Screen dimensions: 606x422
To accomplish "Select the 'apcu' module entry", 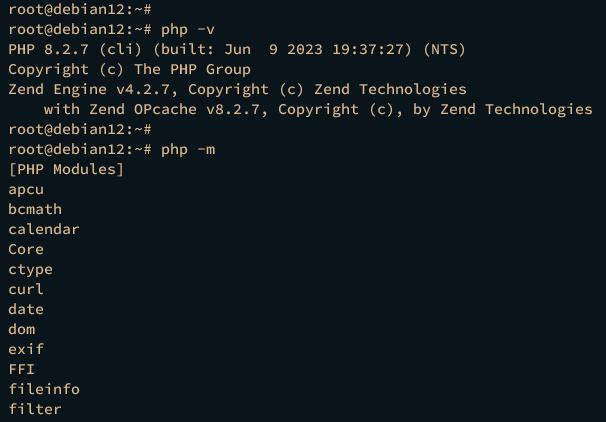I will 27,189.
